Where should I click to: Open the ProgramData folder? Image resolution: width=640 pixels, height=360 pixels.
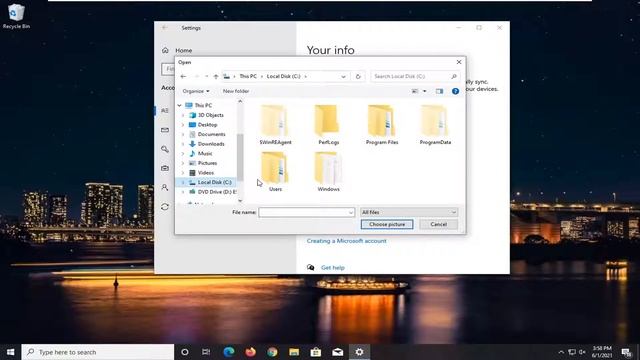pyautogui.click(x=435, y=124)
